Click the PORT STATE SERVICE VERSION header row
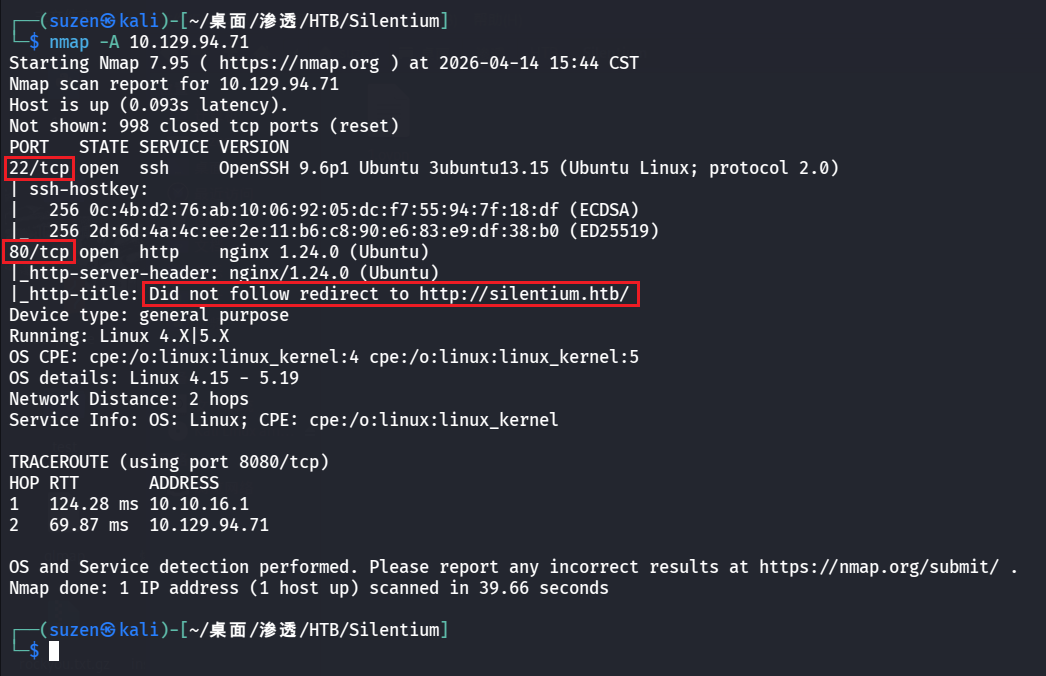Screen dimensions: 1046x676 pos(149,147)
